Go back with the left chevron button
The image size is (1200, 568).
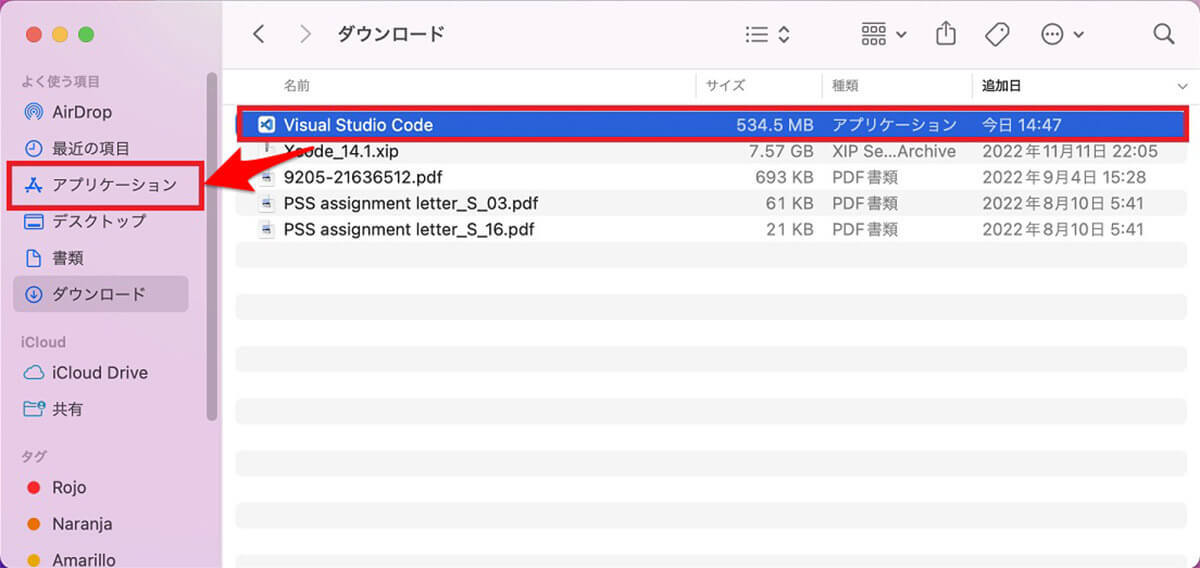pyautogui.click(x=259, y=34)
